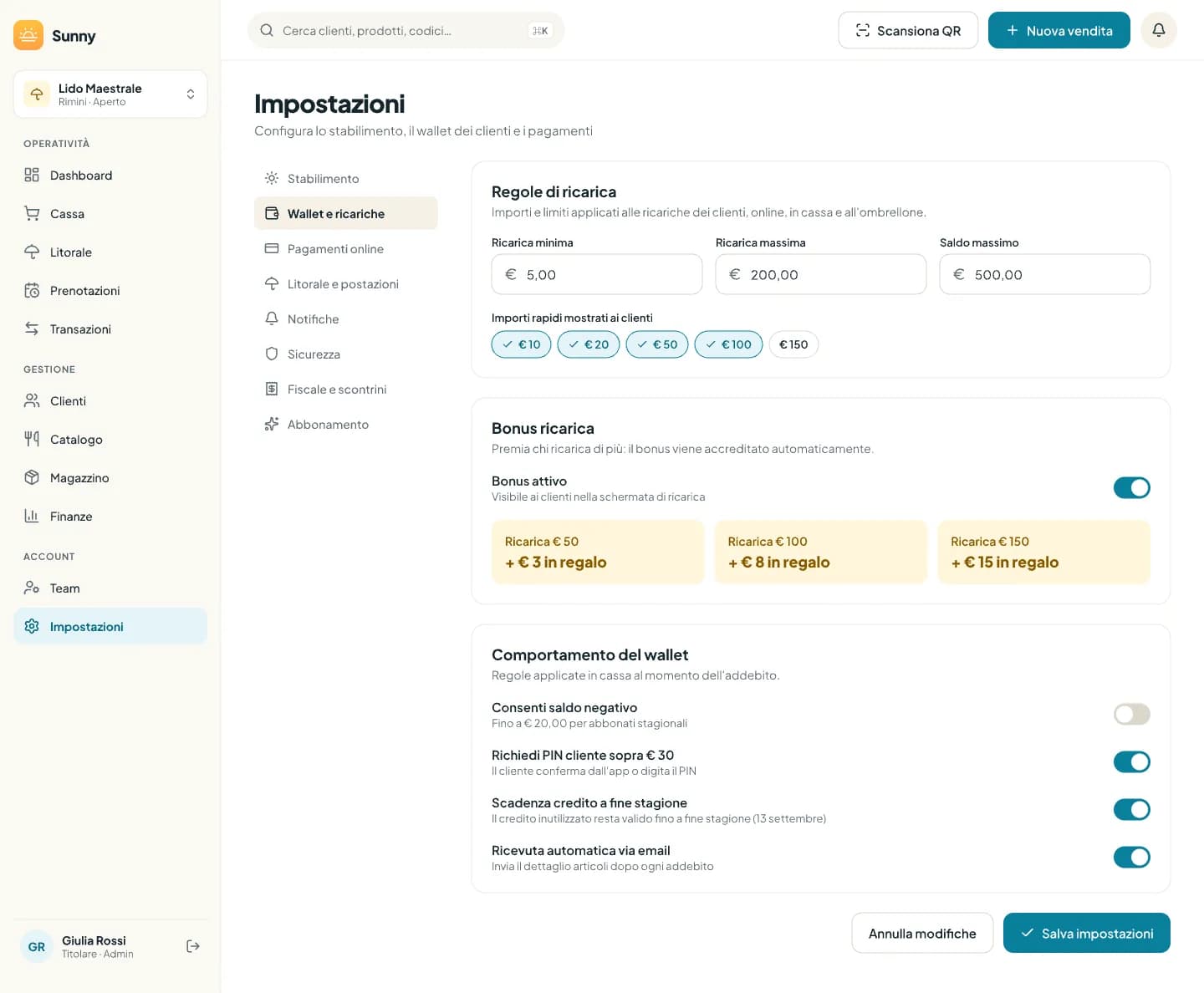This screenshot has width=1204, height=993.
Task: Click the Cassa cart icon in sidebar
Action: [x=32, y=213]
